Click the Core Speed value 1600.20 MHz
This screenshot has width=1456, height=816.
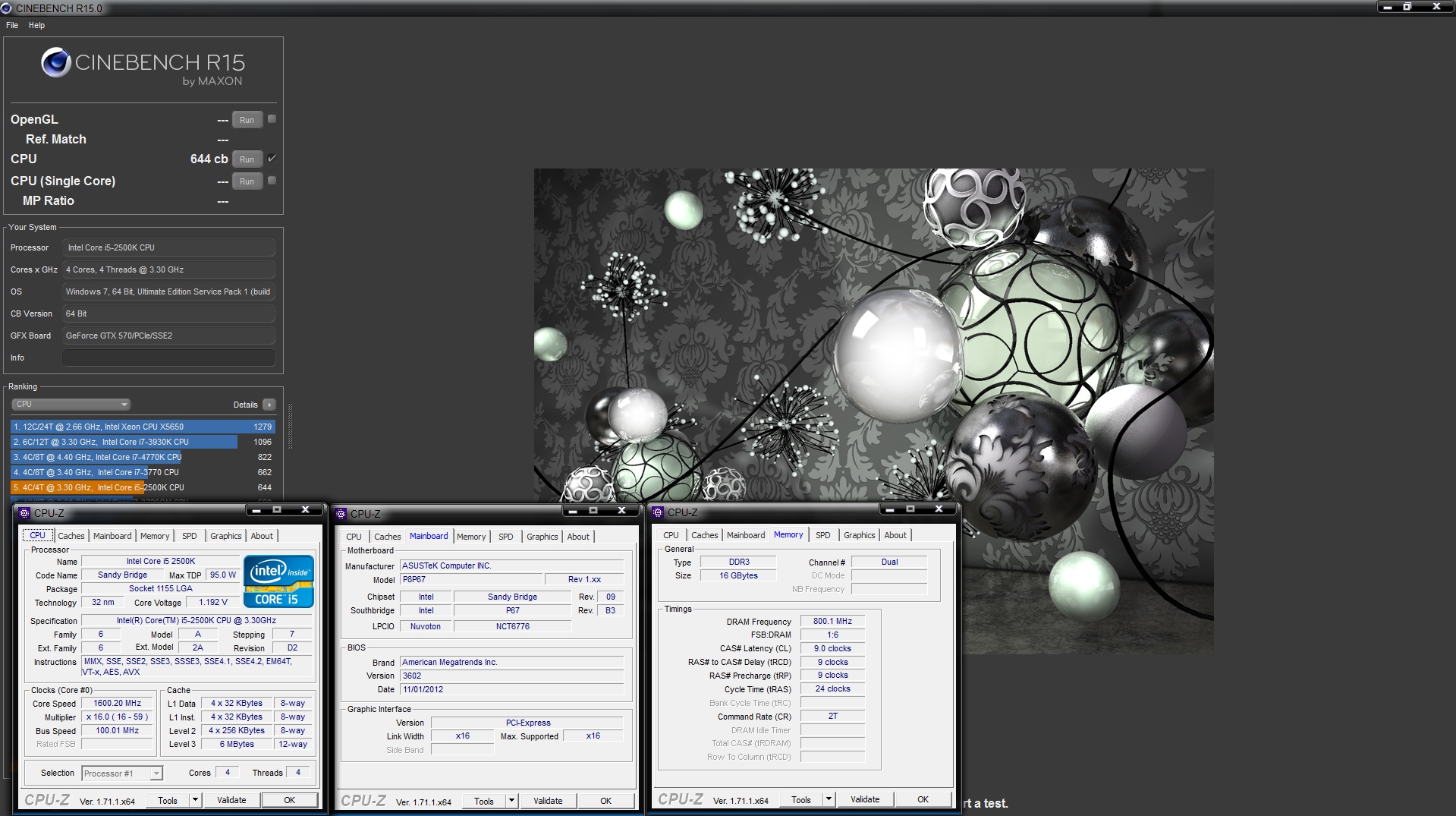point(118,704)
